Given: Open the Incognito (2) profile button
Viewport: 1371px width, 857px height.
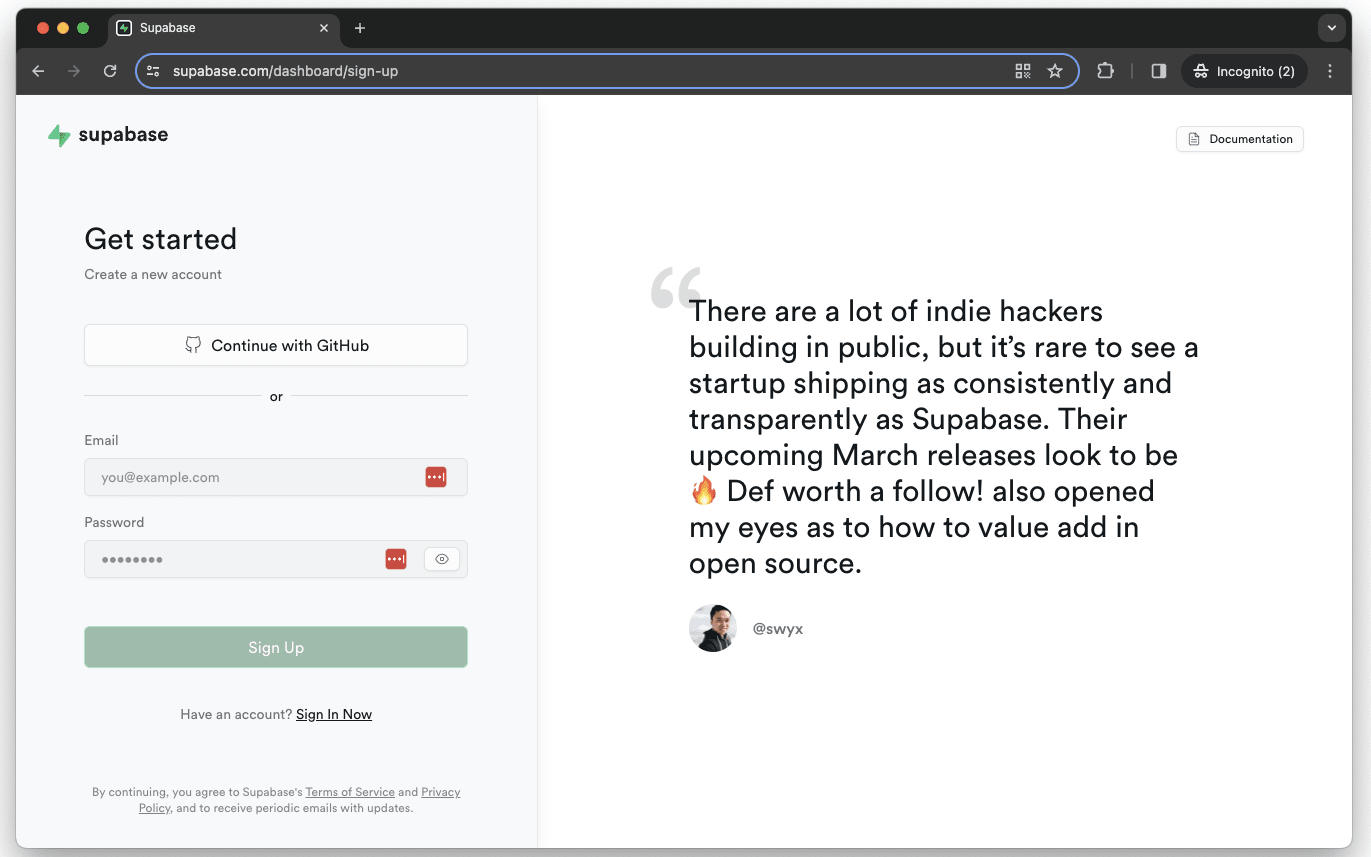Looking at the screenshot, I should tap(1244, 71).
